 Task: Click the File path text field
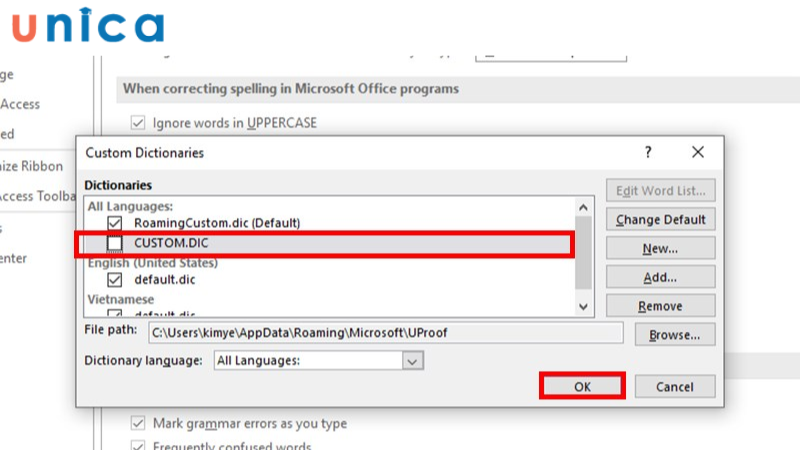click(385, 333)
